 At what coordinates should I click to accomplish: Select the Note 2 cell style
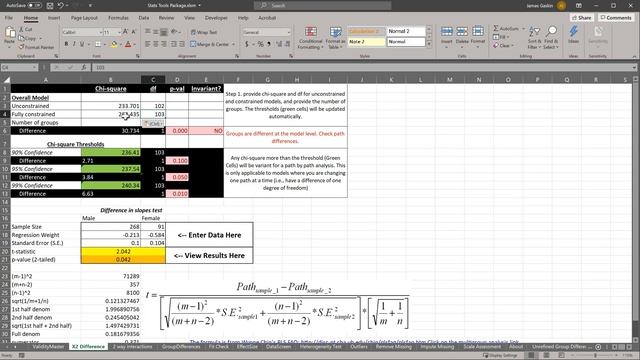pyautogui.click(x=366, y=42)
